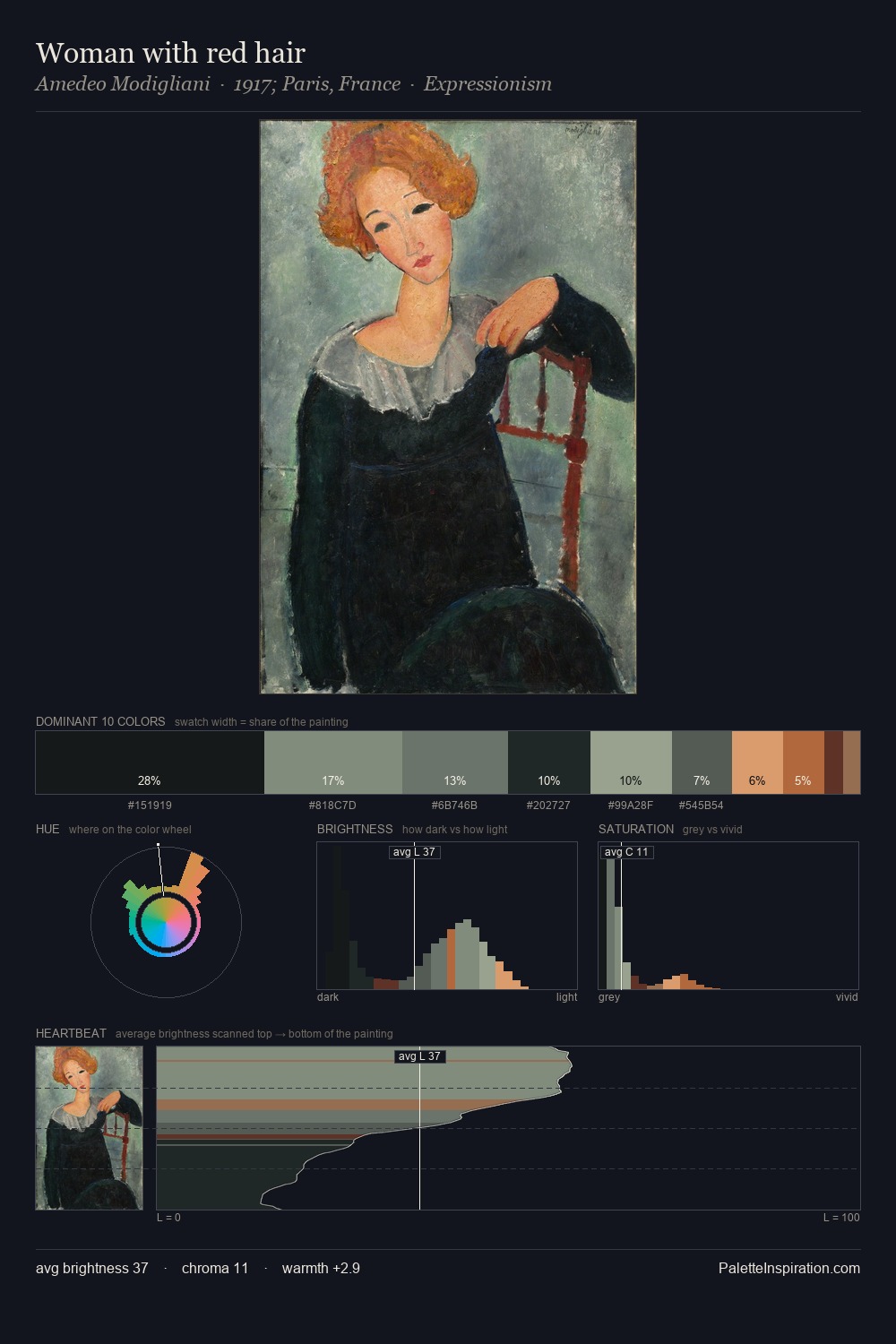Click the 'dark' axis label
896x1344 pixels.
point(328,997)
